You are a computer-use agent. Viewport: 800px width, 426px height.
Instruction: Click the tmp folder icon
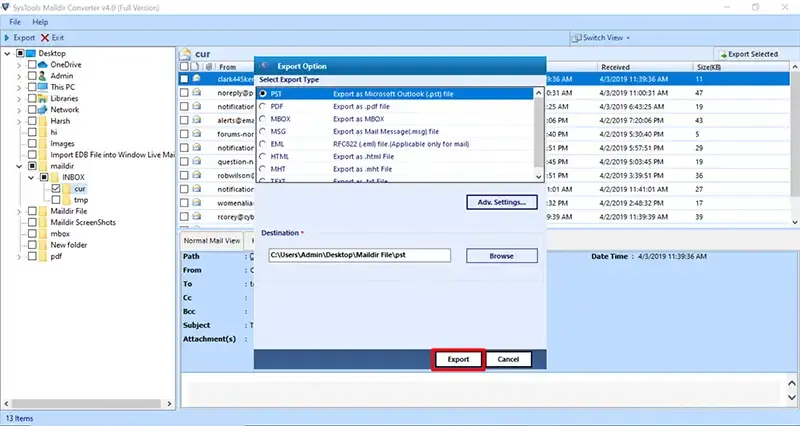pos(67,200)
